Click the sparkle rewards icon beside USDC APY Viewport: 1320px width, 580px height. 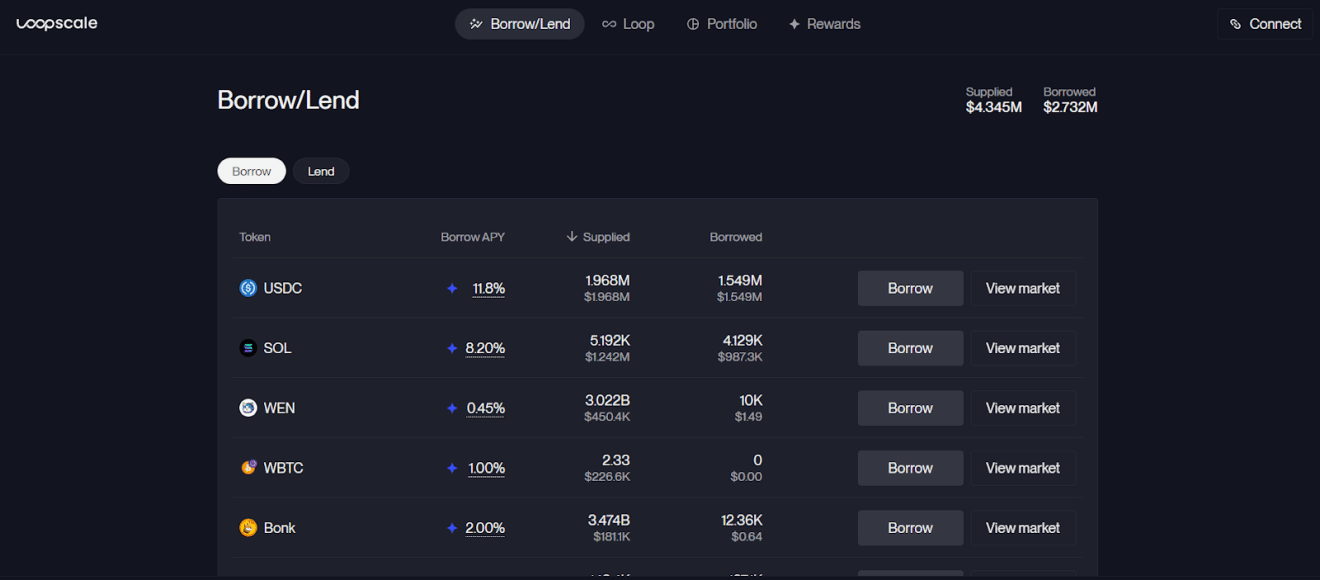452,288
